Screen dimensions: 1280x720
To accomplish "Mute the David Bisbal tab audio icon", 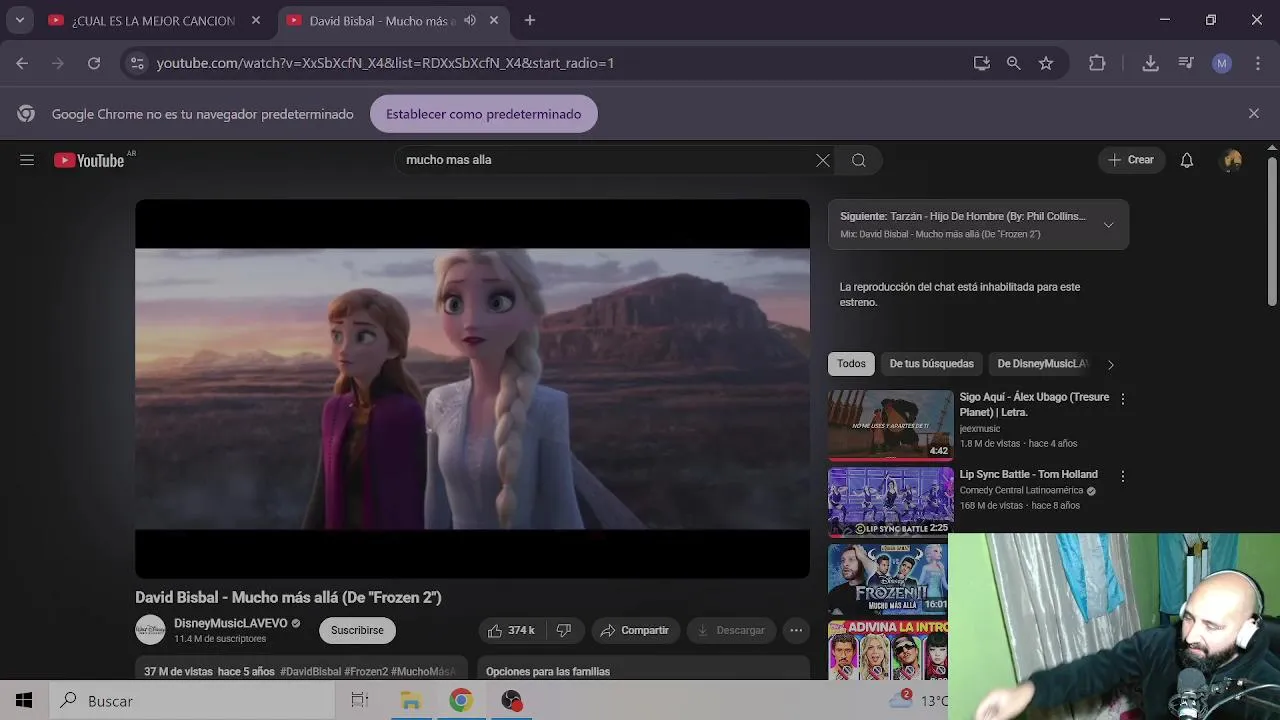I will 470,20.
